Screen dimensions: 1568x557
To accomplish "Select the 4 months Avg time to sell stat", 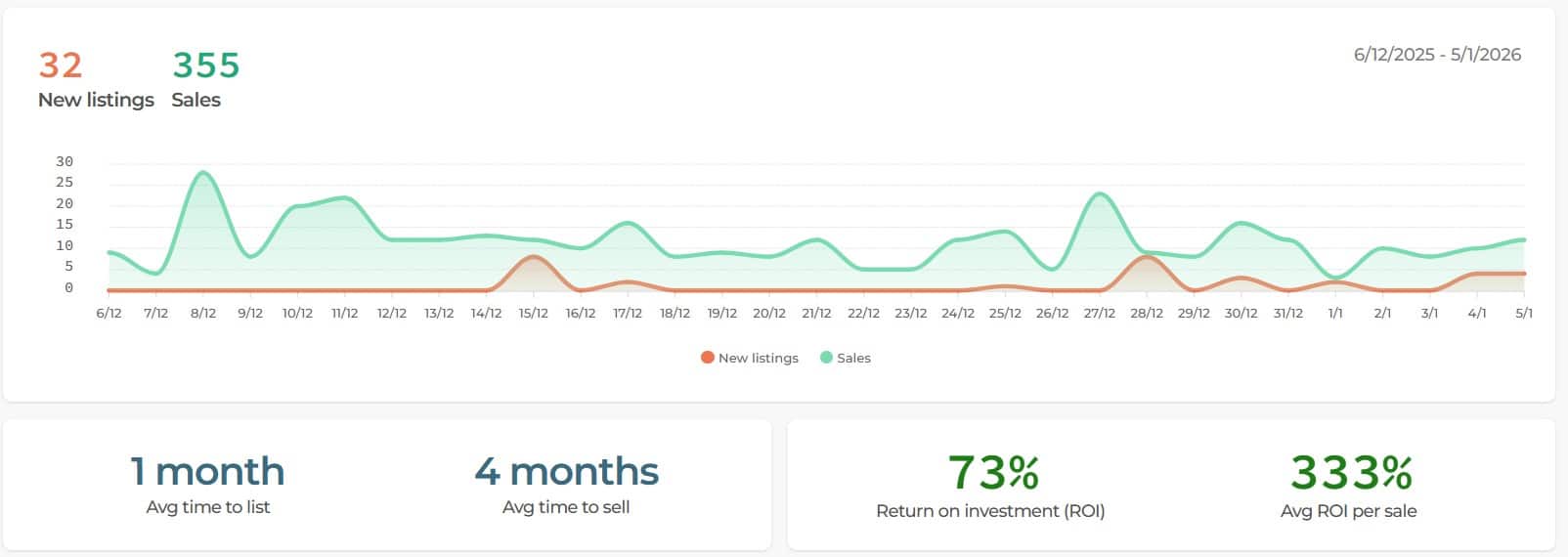I will pos(566,472).
